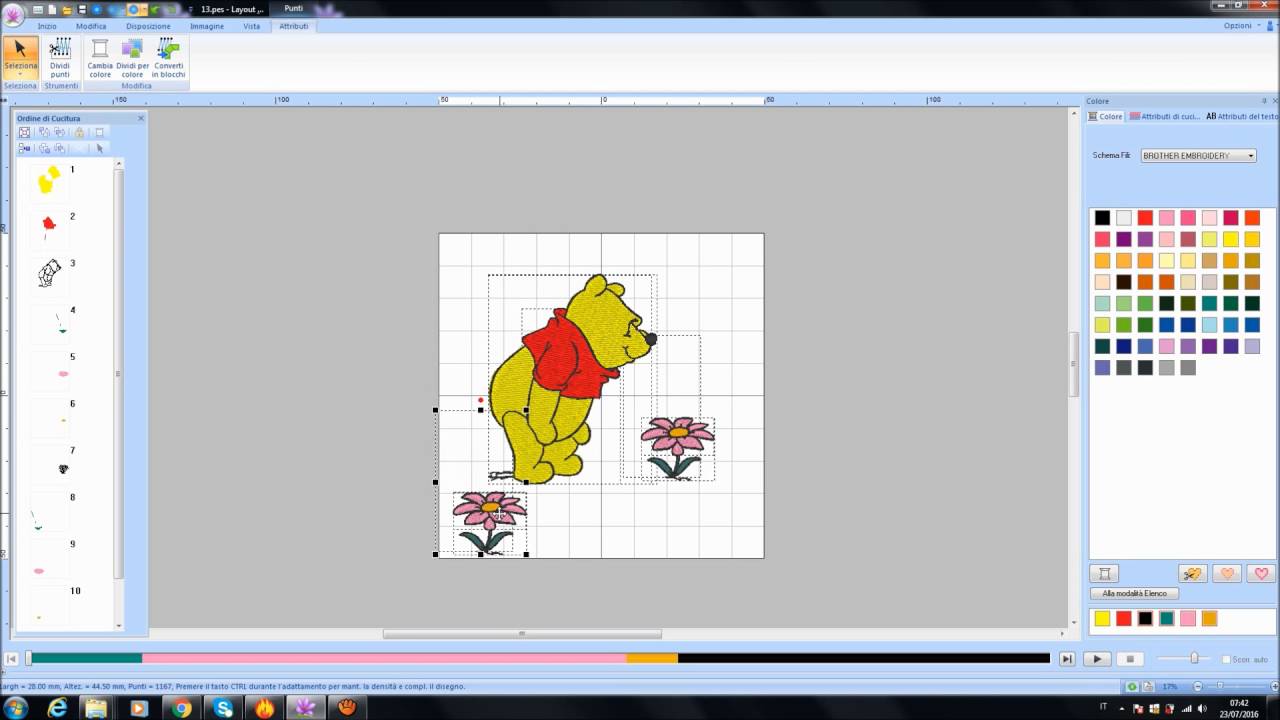Click the horizontal canvas scrollbar
This screenshot has width=1280, height=720.
[522, 634]
